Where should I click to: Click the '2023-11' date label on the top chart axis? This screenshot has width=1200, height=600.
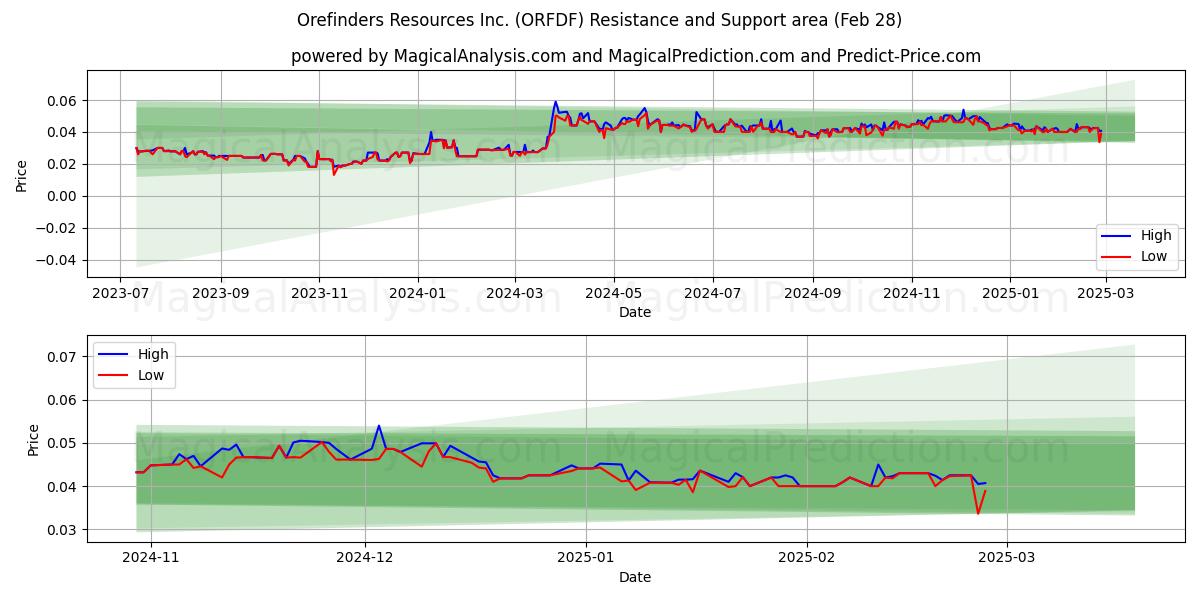[x=319, y=294]
